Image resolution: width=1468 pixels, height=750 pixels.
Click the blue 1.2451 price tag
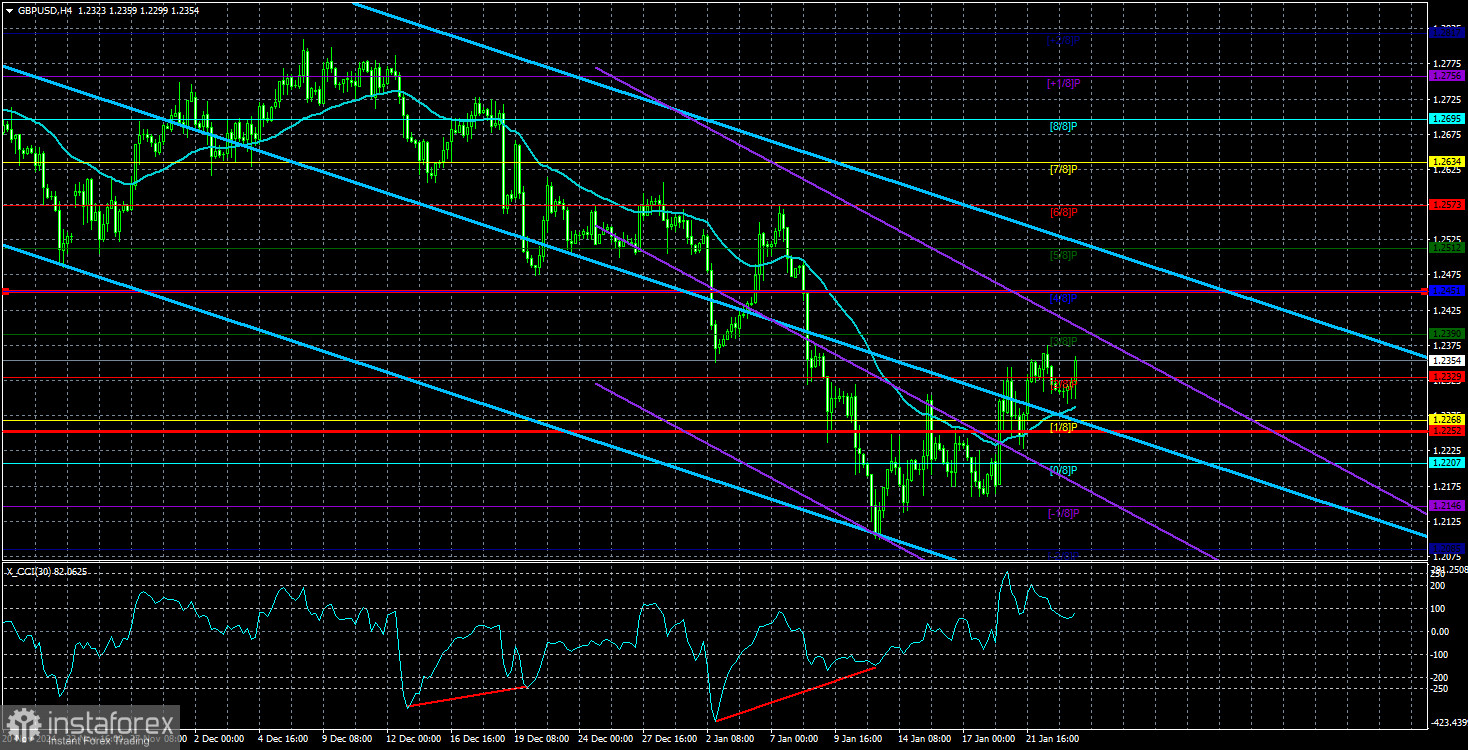coord(1447,291)
